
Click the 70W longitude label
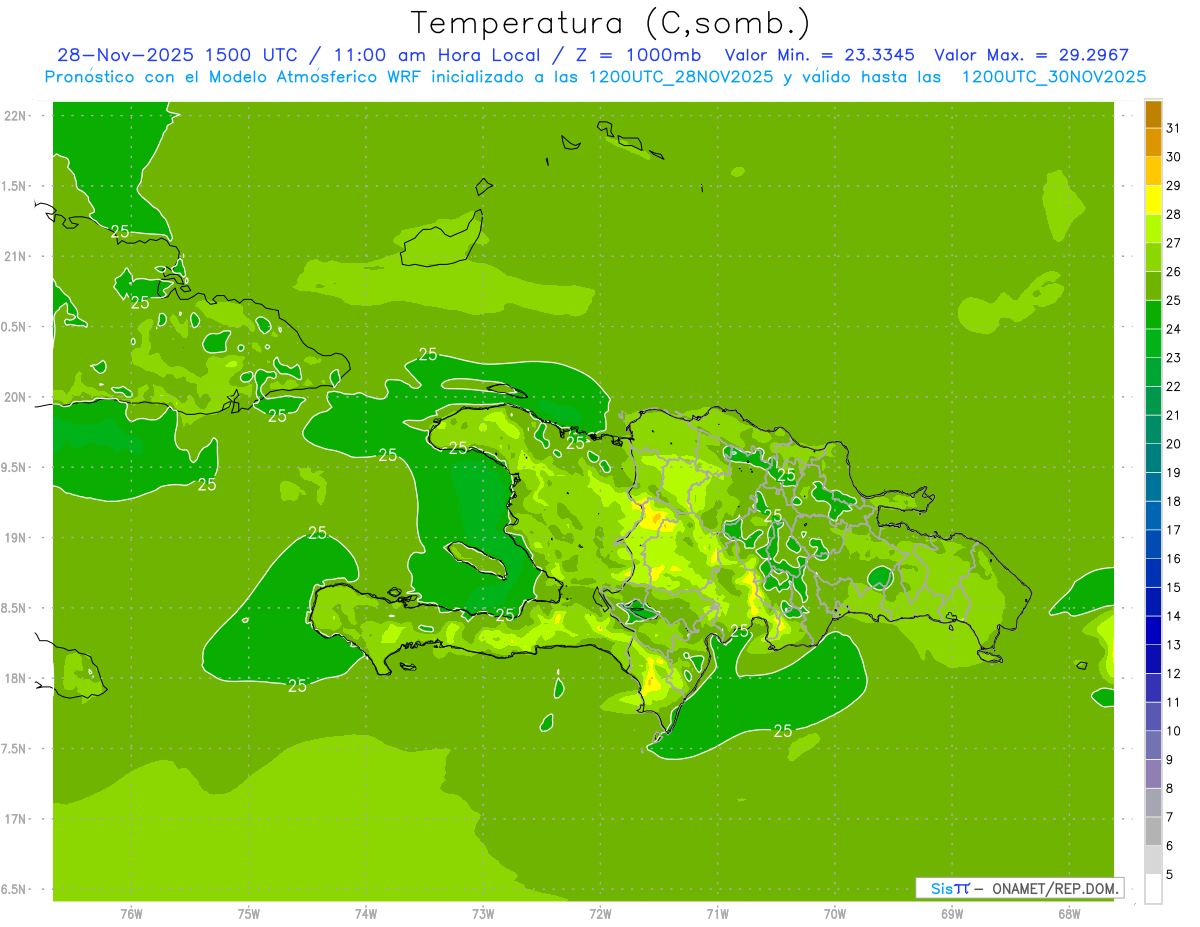click(x=835, y=914)
